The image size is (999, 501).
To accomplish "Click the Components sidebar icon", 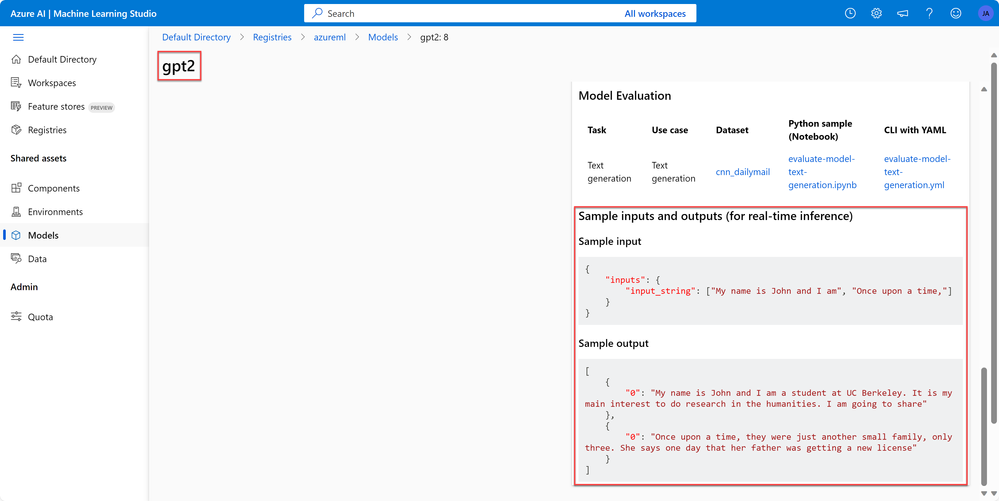I will (x=17, y=189).
